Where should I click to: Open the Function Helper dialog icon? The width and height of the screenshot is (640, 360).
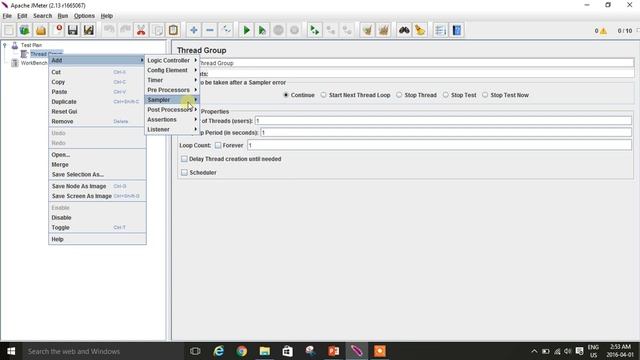coord(440,30)
